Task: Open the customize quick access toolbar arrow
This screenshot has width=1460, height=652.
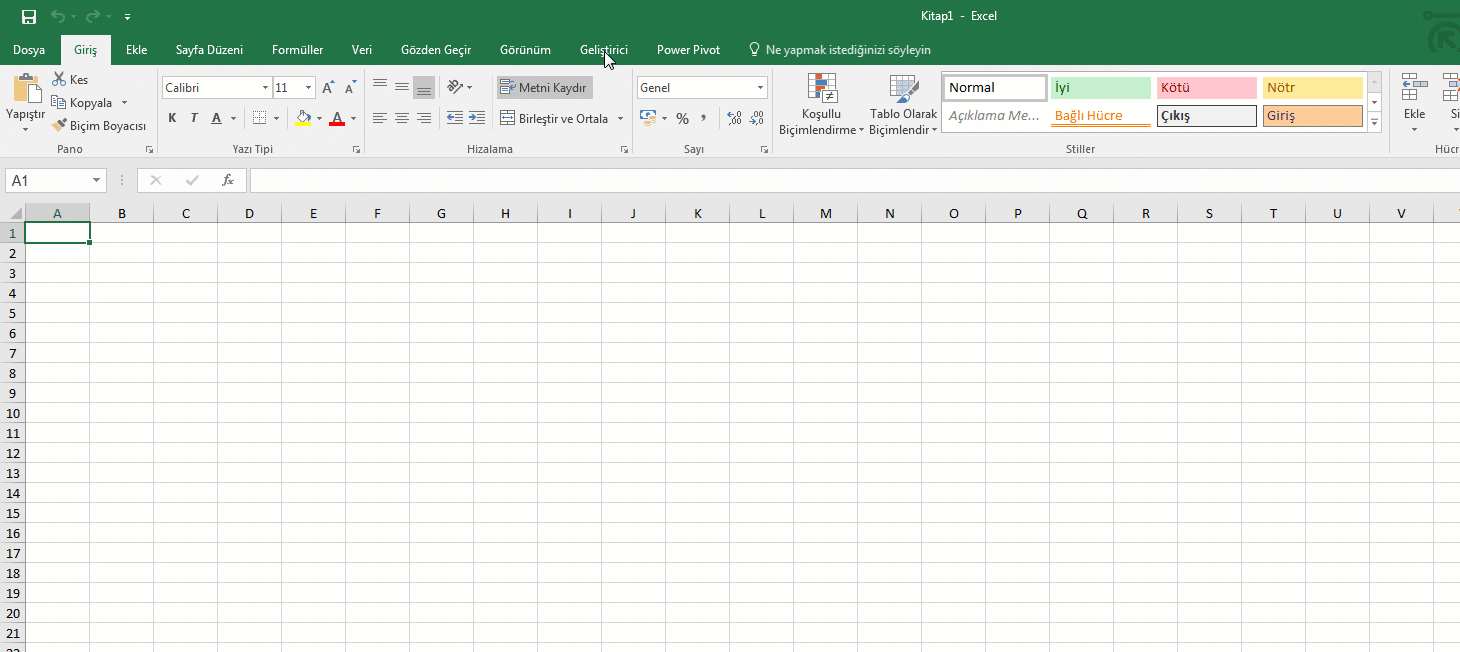Action: coord(127,17)
